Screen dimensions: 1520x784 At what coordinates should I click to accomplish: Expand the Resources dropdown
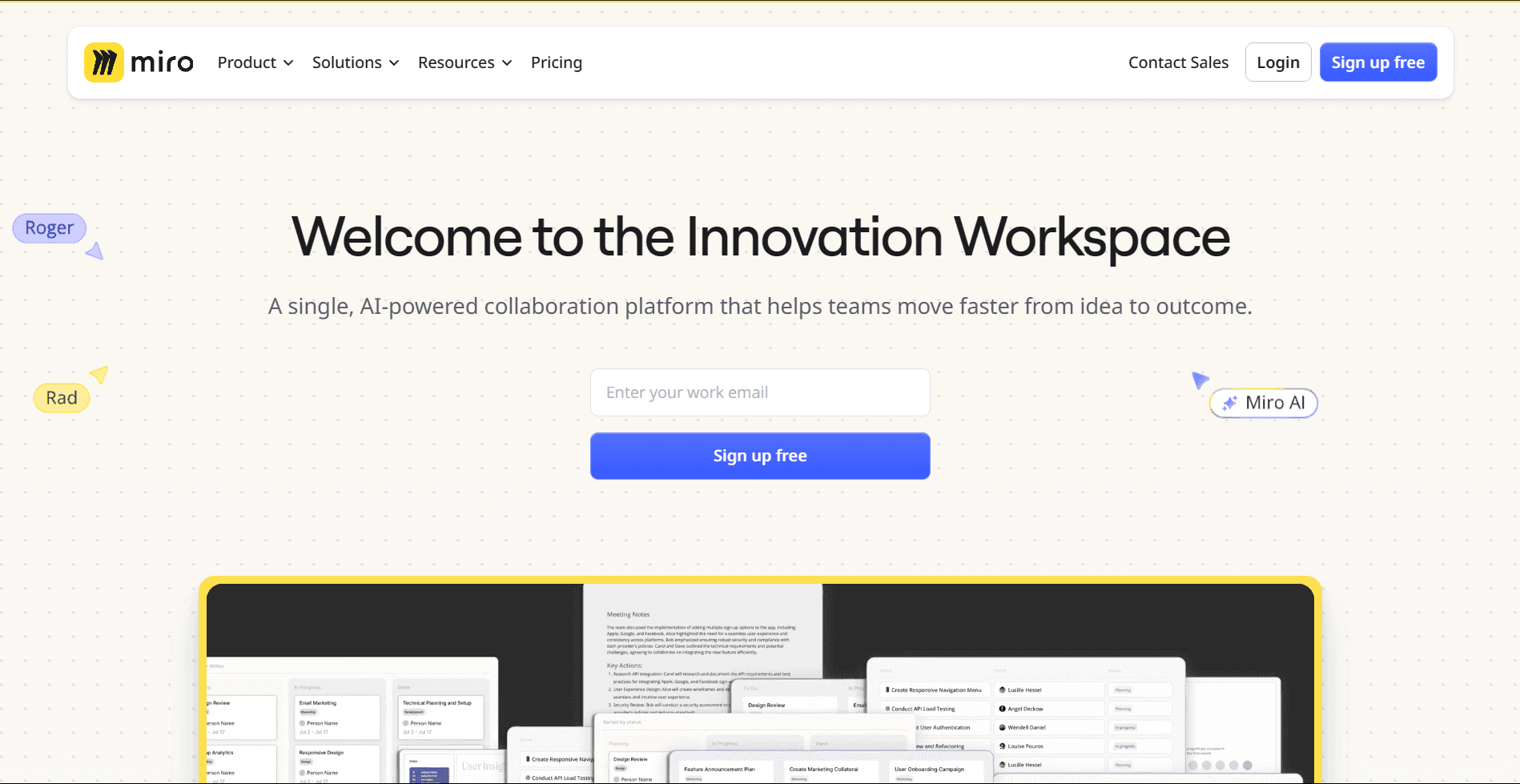coord(464,62)
